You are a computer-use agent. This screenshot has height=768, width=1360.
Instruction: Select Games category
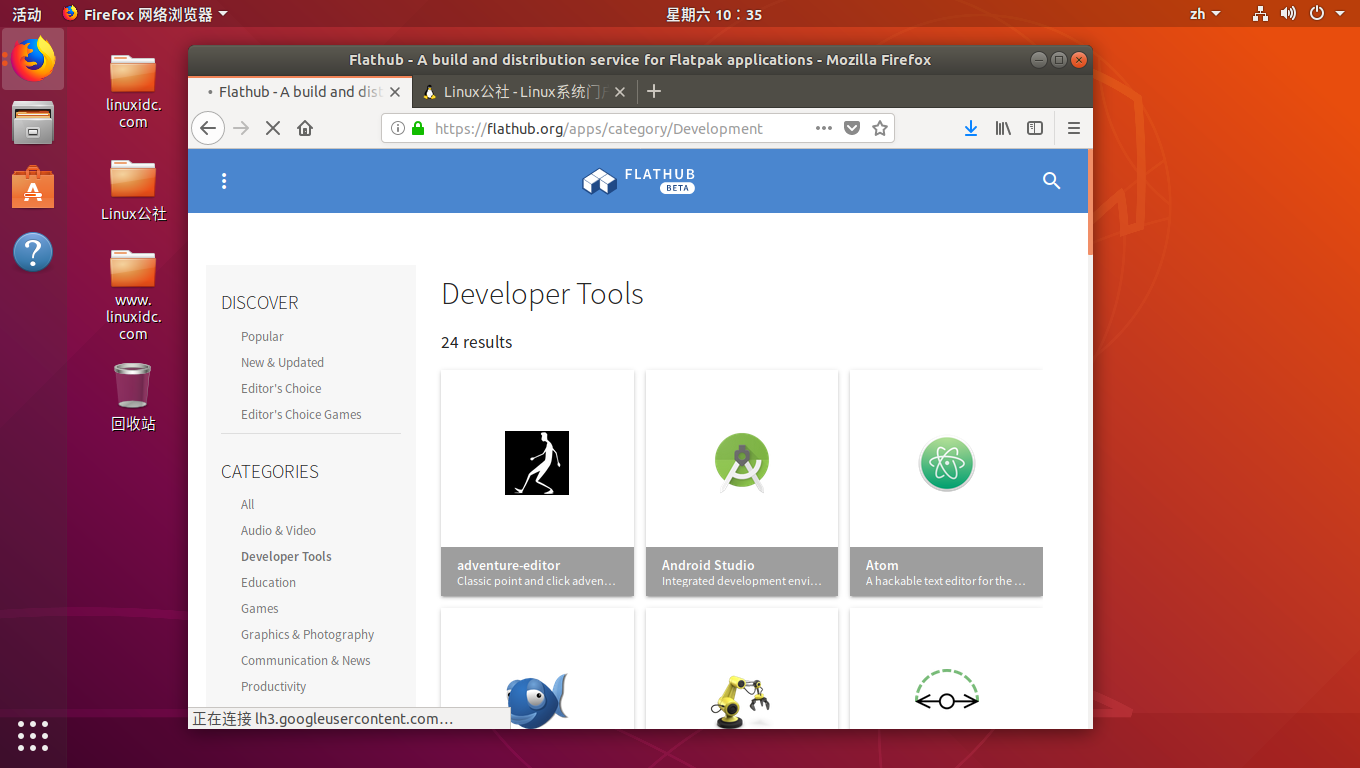pyautogui.click(x=260, y=609)
